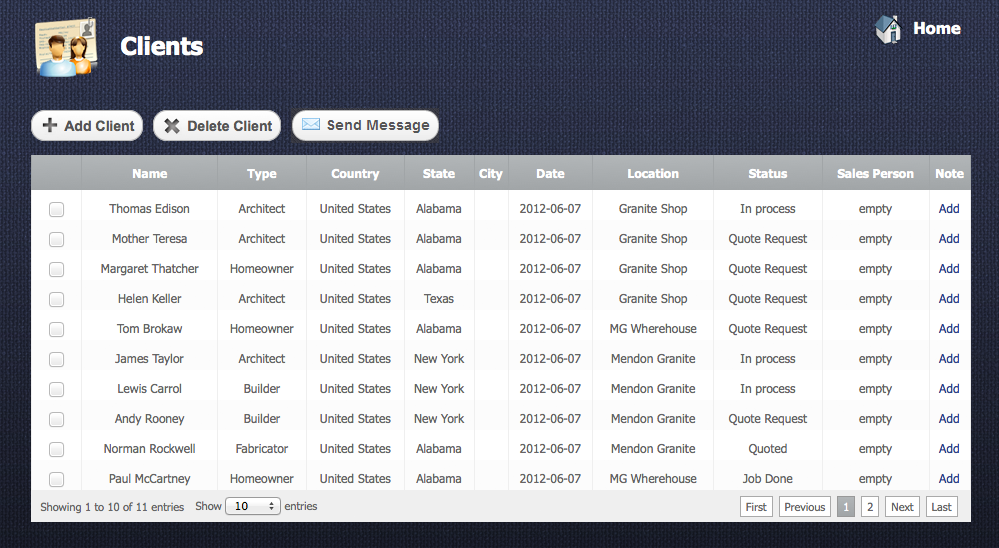Check the box beside Paul McCartney
This screenshot has height=548, width=999.
point(56,479)
